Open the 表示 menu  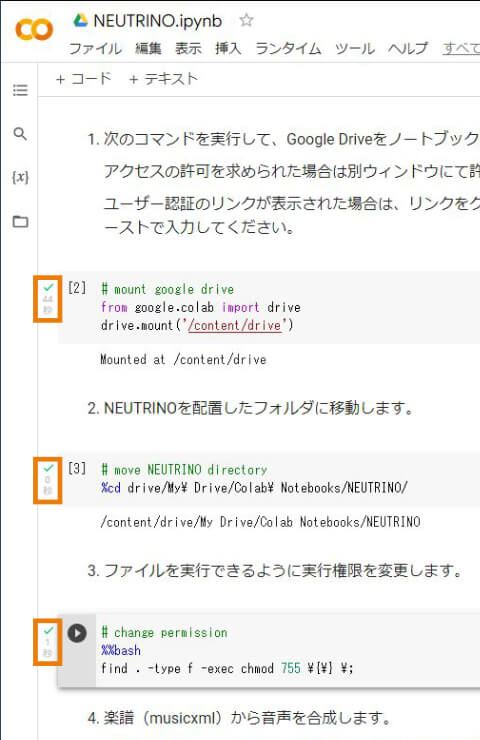188,48
